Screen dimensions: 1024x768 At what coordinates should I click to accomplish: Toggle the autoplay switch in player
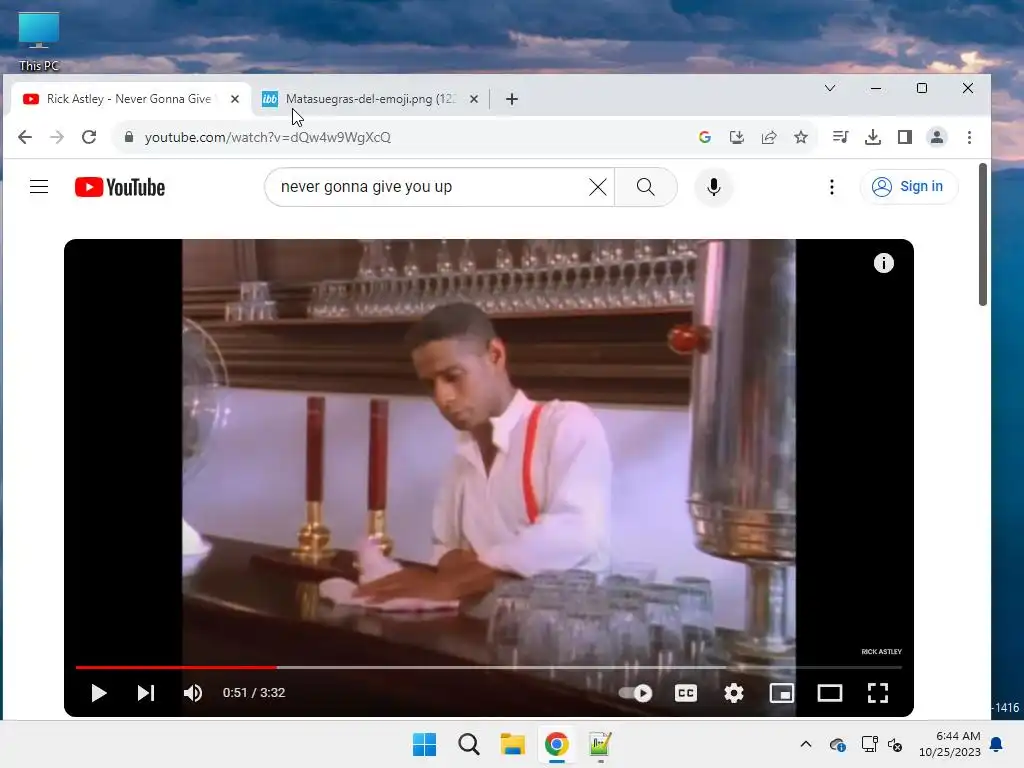pos(635,693)
